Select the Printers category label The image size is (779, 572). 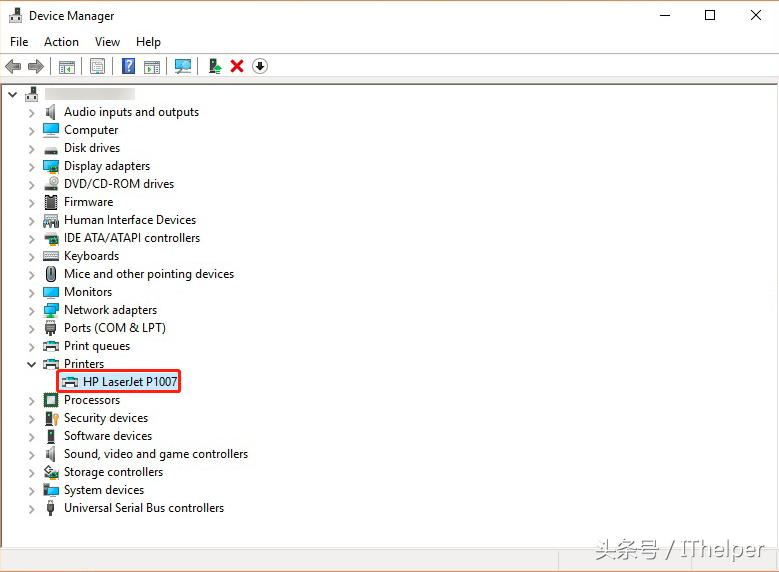[84, 364]
